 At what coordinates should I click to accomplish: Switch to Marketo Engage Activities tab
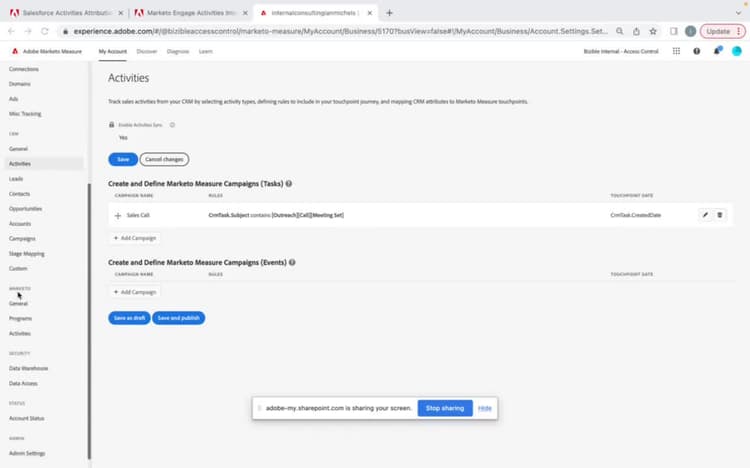pos(189,13)
